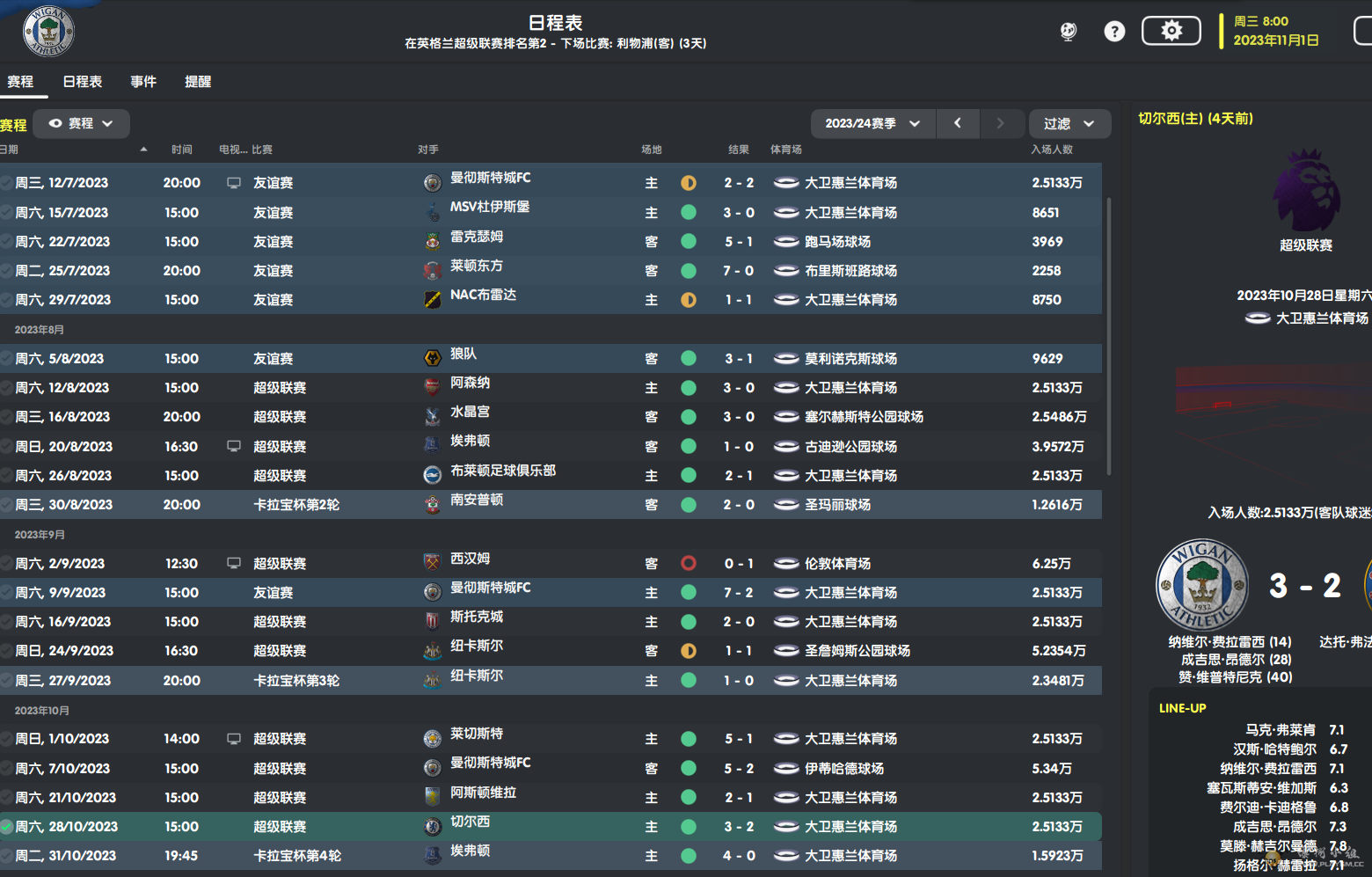Image resolution: width=1372 pixels, height=877 pixels.
Task: Expand the 过滤 filter dropdown
Action: [x=1069, y=123]
